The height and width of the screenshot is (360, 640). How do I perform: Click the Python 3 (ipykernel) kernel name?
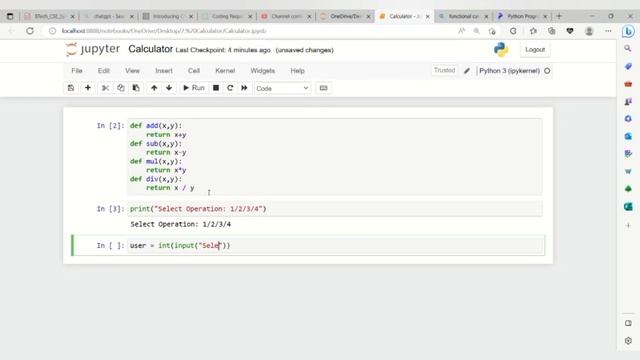[509, 71]
